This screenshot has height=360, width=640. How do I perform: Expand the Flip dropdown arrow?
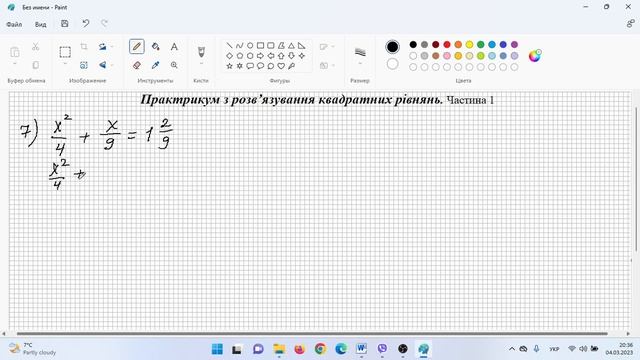tap(112, 65)
